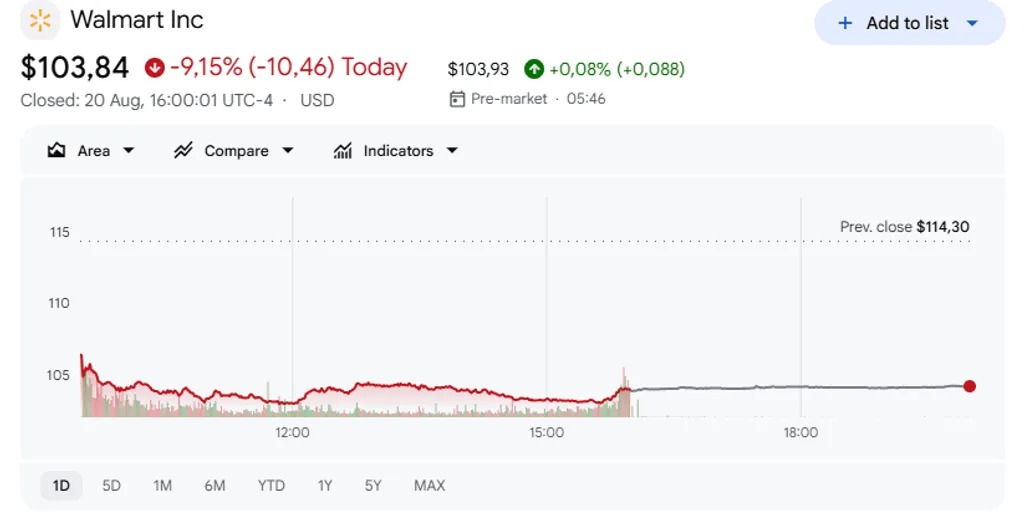Image resolution: width=1024 pixels, height=520 pixels.
Task: Click the grey after-hours price line
Action: pos(797,388)
